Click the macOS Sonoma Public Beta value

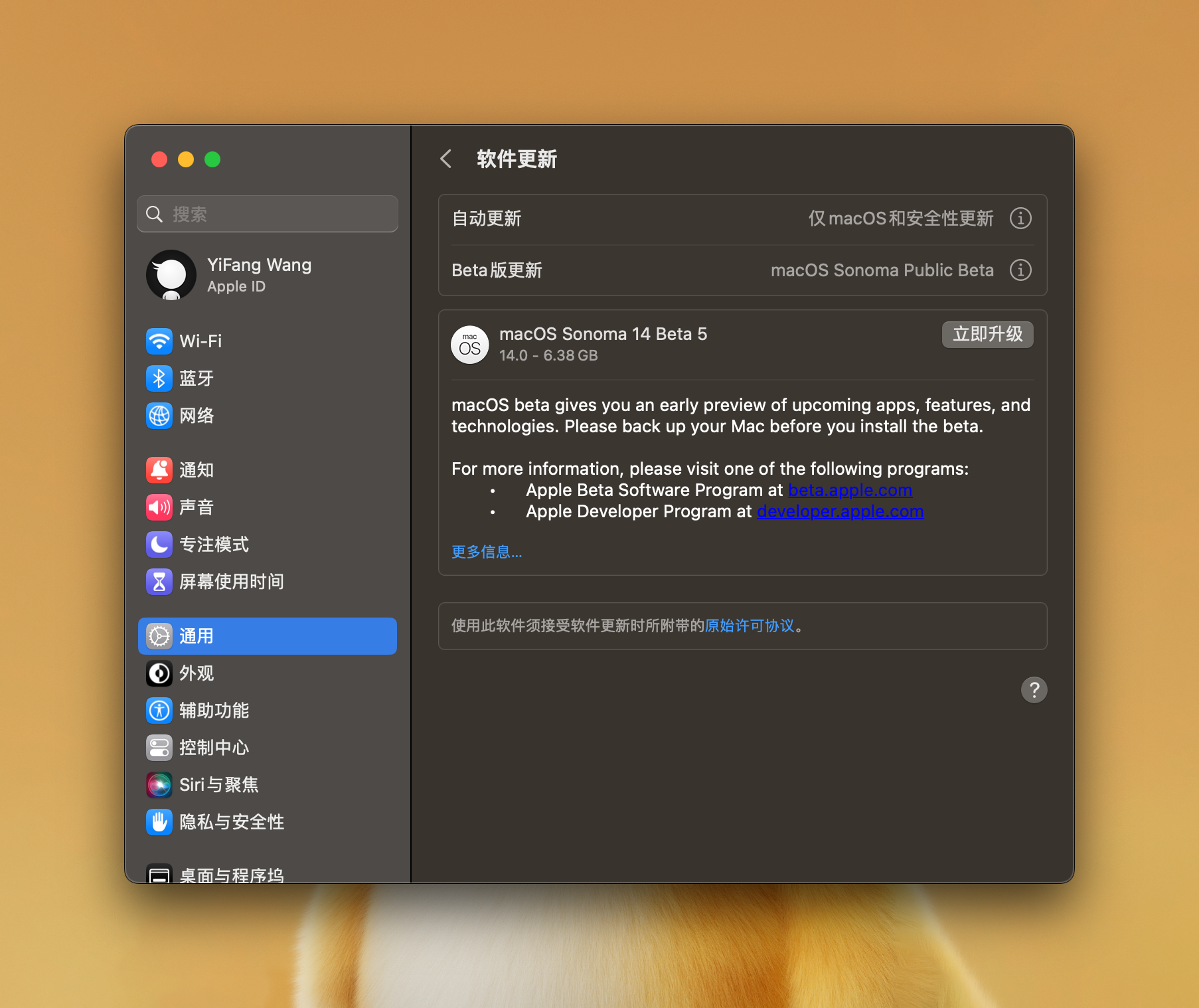coord(882,270)
